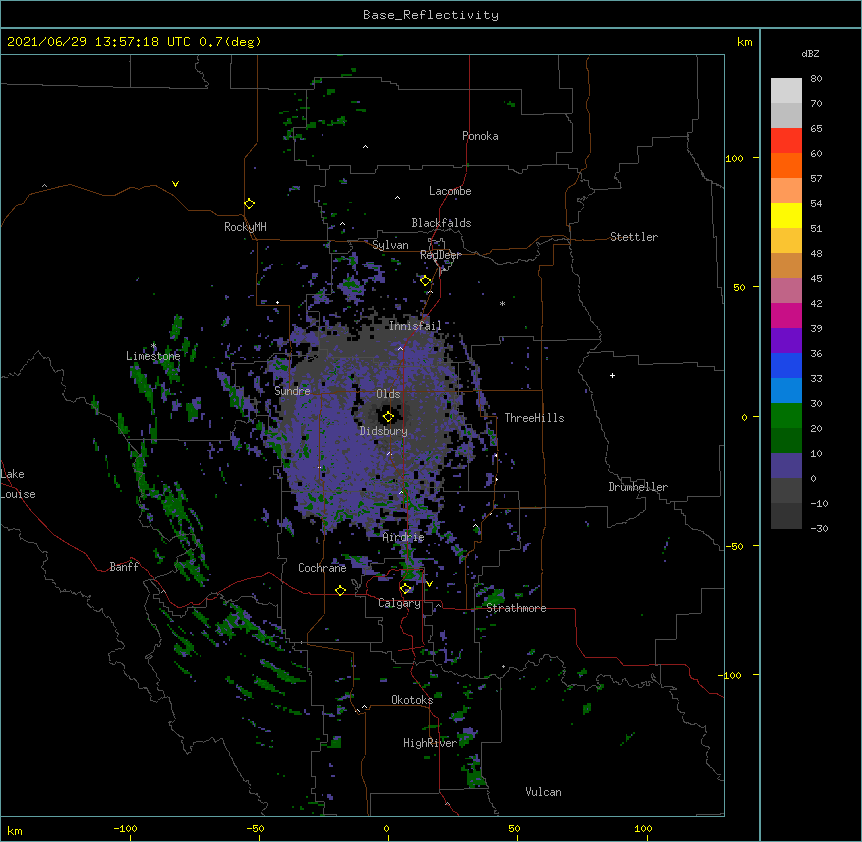Click the ThreeHills label
The height and width of the screenshot is (842, 862).
[534, 418]
